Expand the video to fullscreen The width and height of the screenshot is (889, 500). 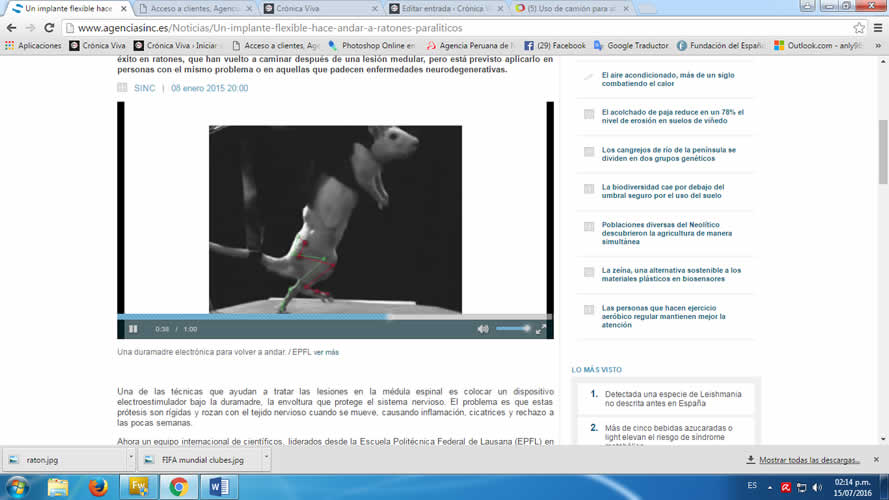pos(541,329)
